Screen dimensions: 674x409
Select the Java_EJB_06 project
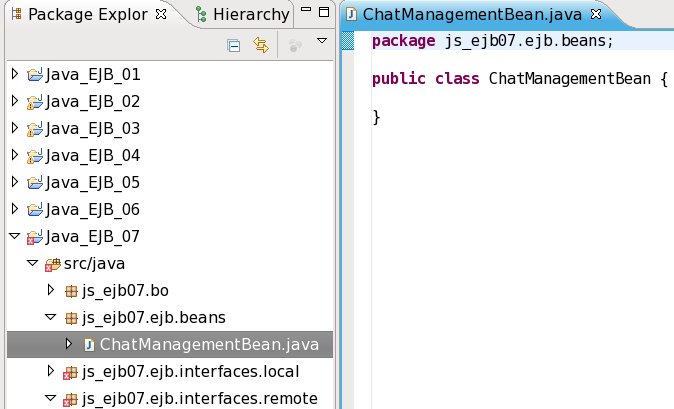click(x=94, y=210)
